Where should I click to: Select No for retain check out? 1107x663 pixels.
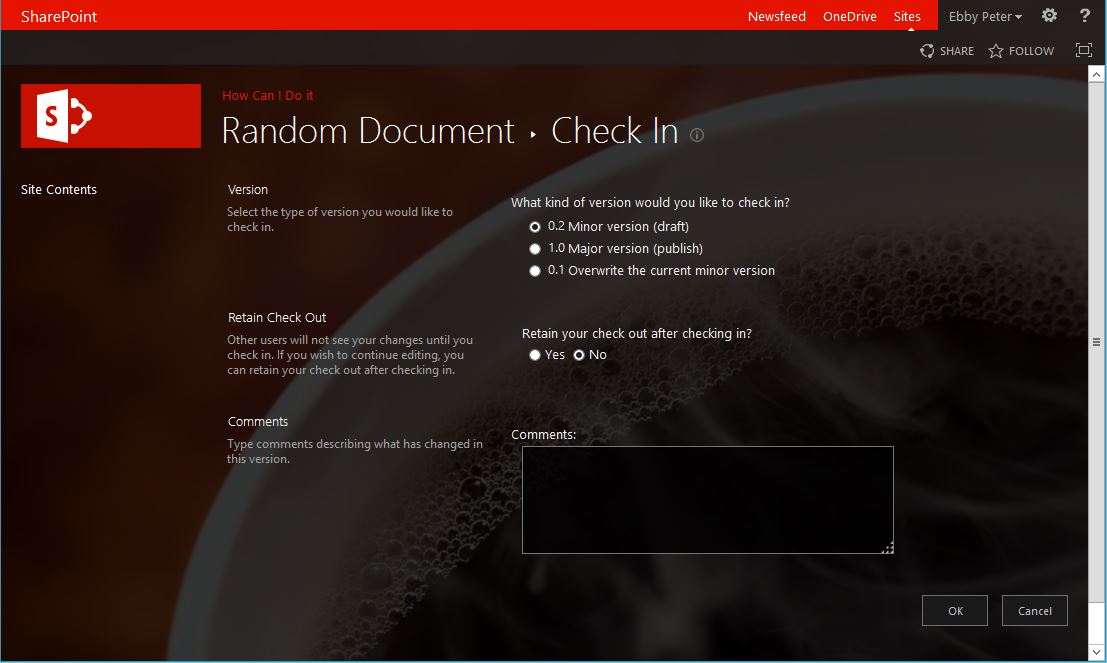(x=579, y=355)
